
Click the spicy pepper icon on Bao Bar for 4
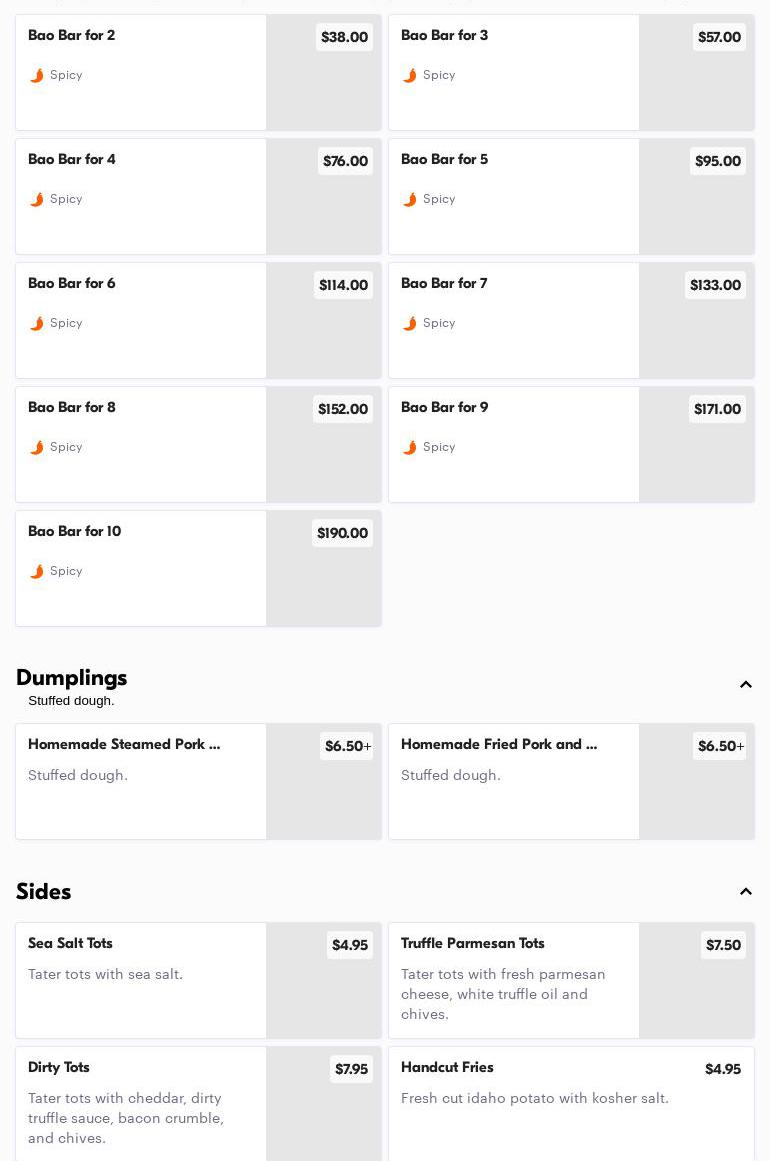pos(37,200)
